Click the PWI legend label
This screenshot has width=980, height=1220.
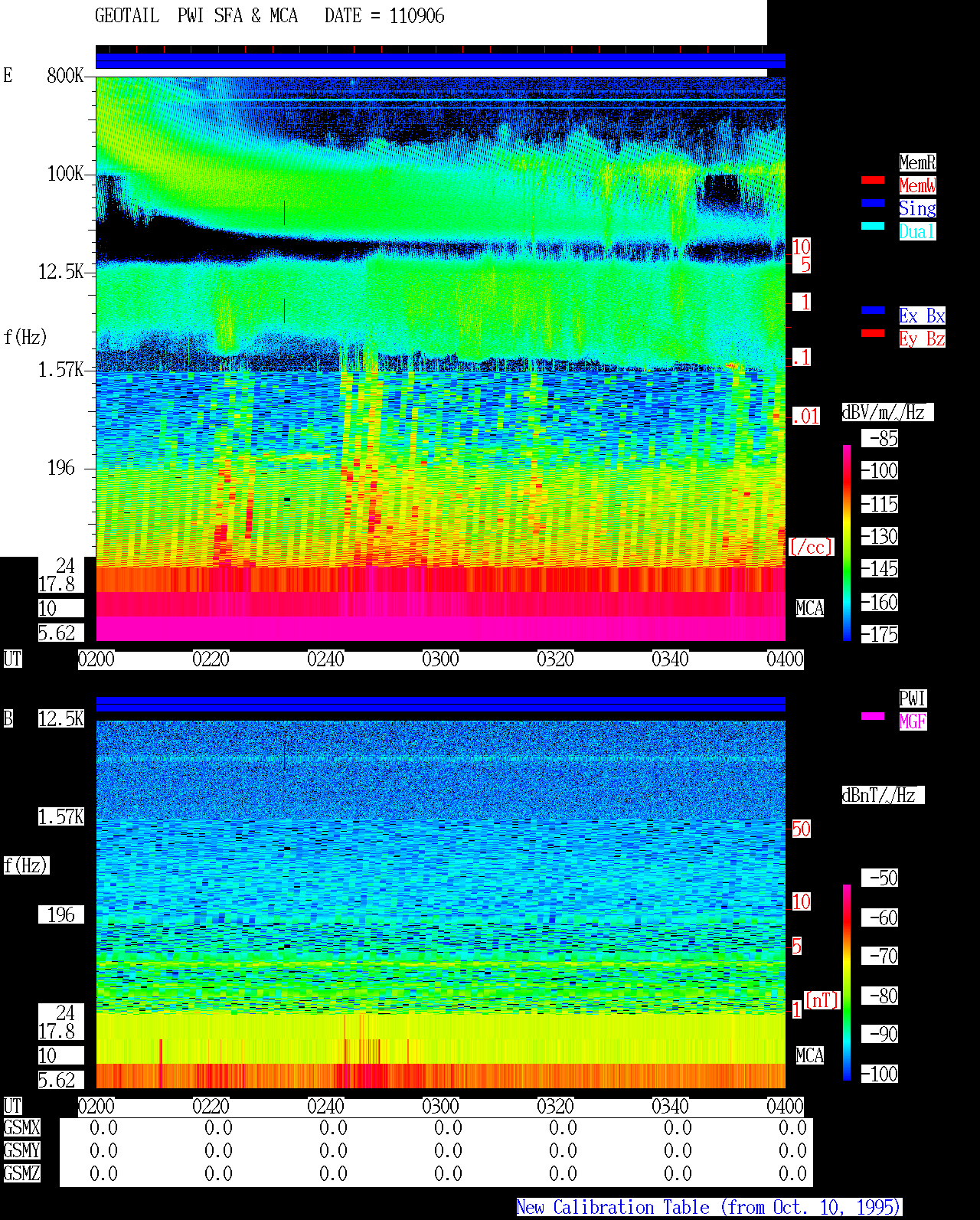pyautogui.click(x=913, y=698)
